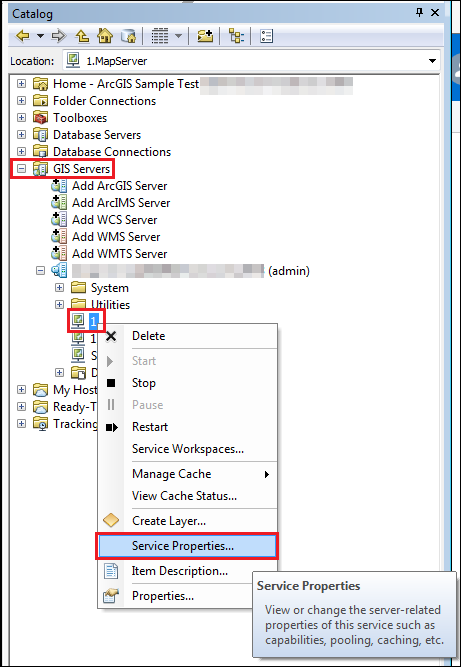
Task: Click the Add WMS Server icon
Action: [59, 237]
